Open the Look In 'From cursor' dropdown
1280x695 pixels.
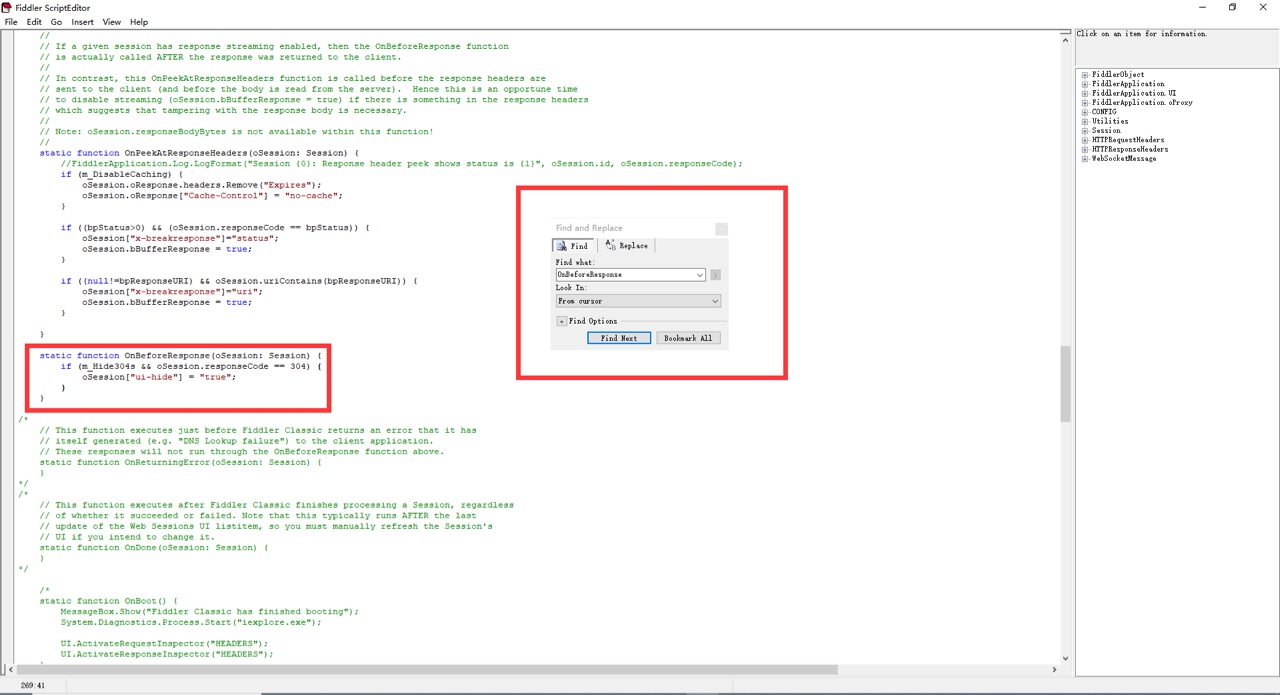pos(638,301)
